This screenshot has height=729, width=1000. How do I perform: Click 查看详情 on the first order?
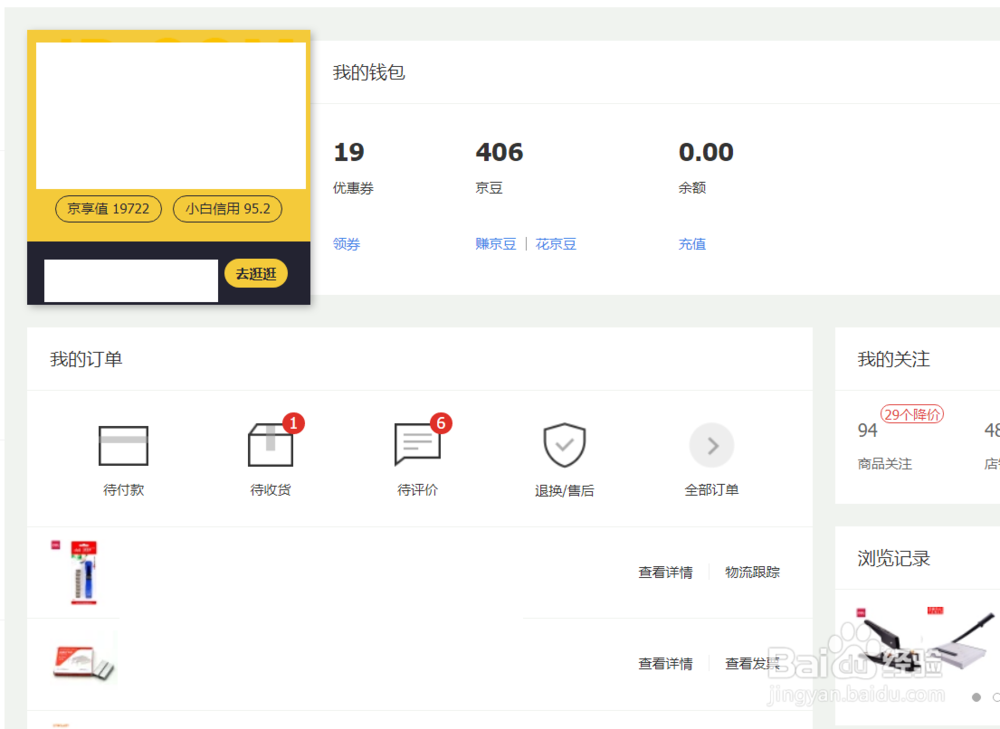[x=665, y=572]
